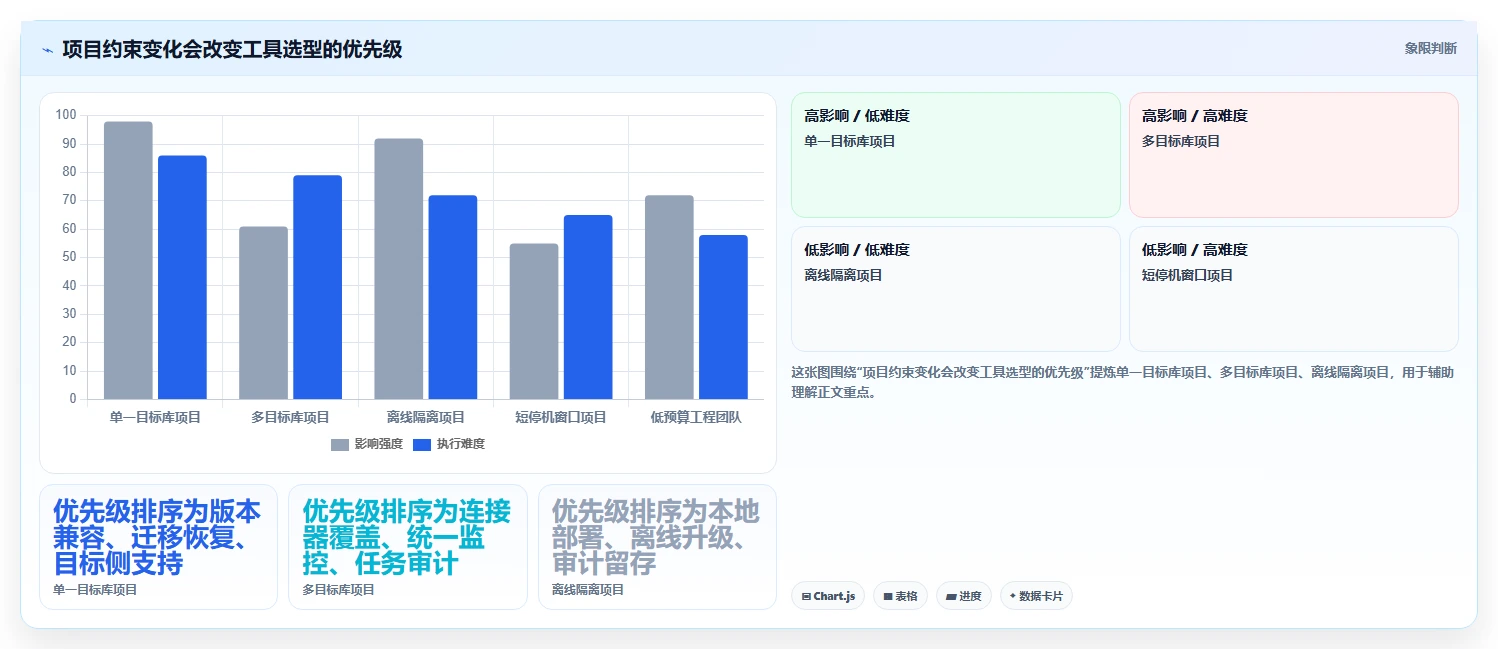Click the 表格 chip
This screenshot has height=649, width=1498.
tap(900, 596)
